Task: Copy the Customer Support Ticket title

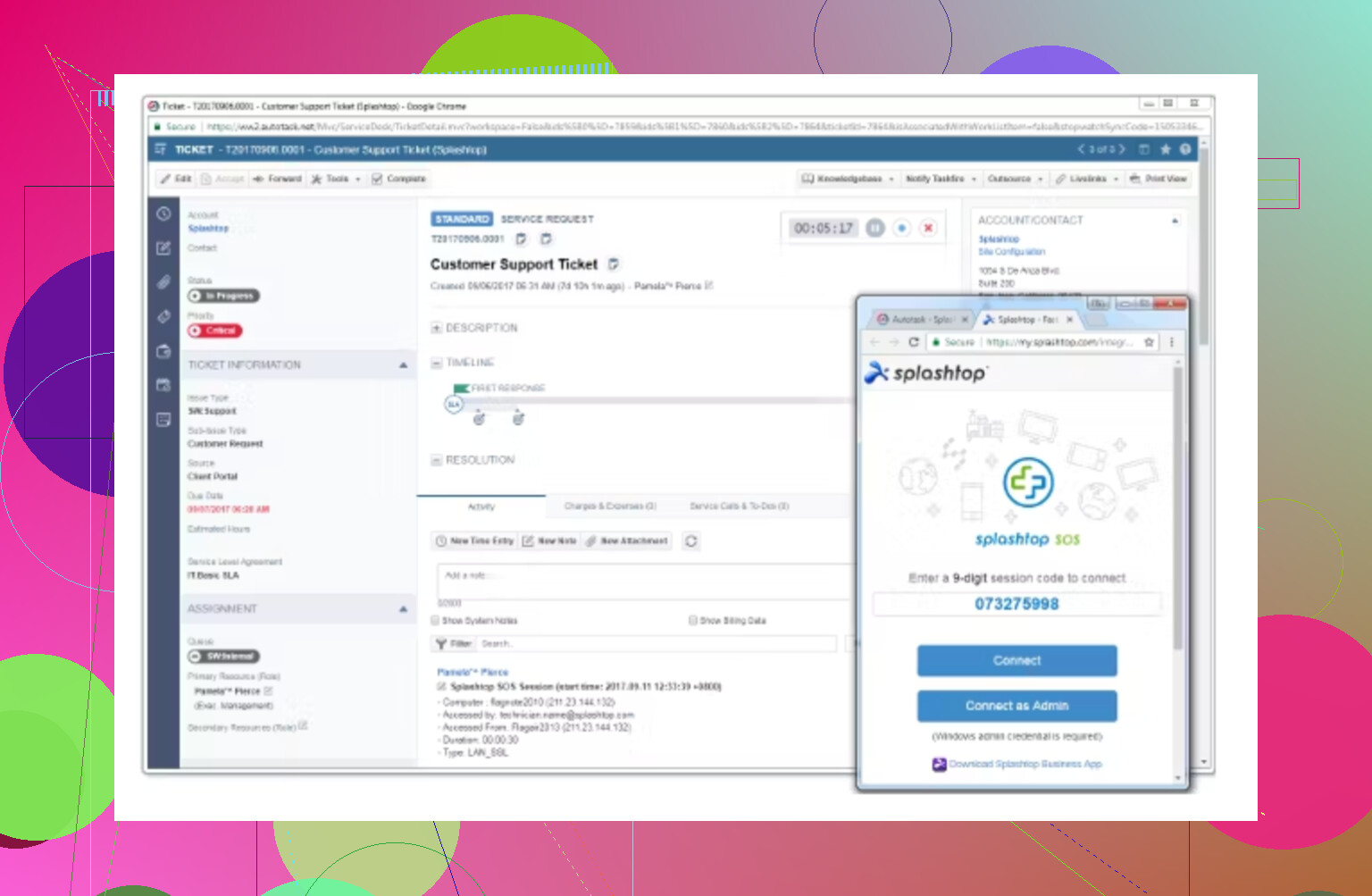Action: pyautogui.click(x=614, y=264)
